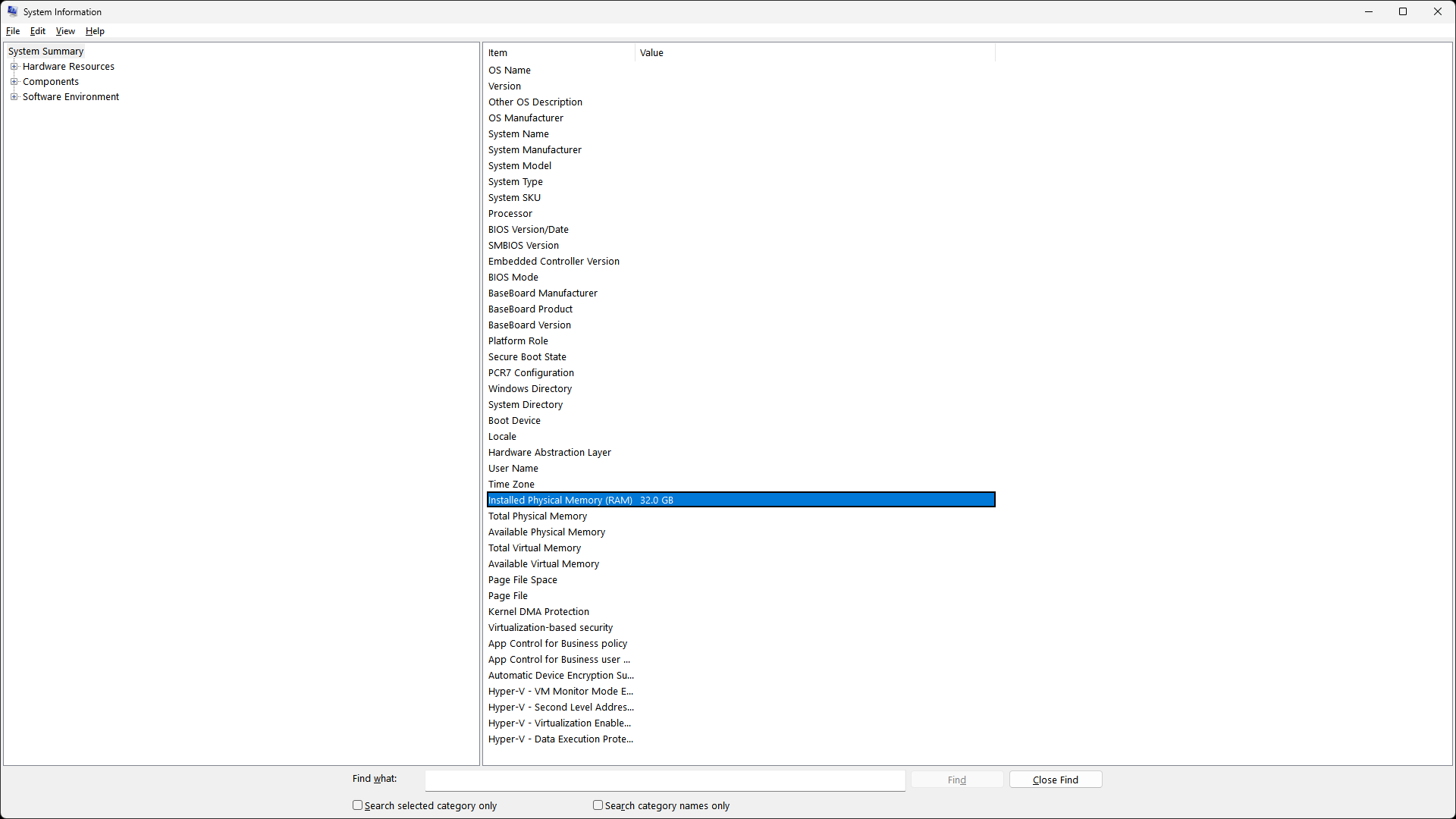1456x819 pixels.
Task: Select the Hyper-V Data Execution Prote... row
Action: [x=741, y=739]
